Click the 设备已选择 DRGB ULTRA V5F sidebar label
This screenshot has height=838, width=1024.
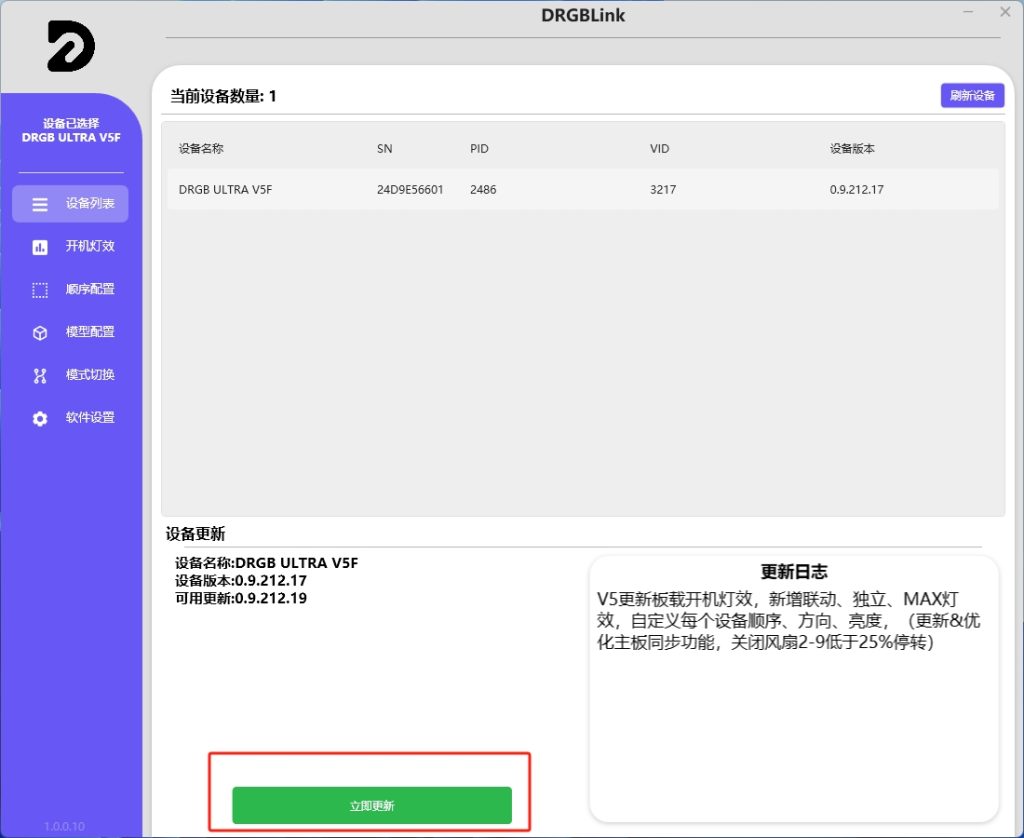[71, 130]
